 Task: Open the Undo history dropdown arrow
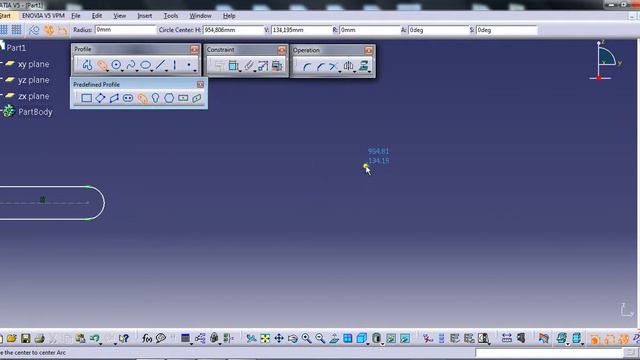point(101,344)
